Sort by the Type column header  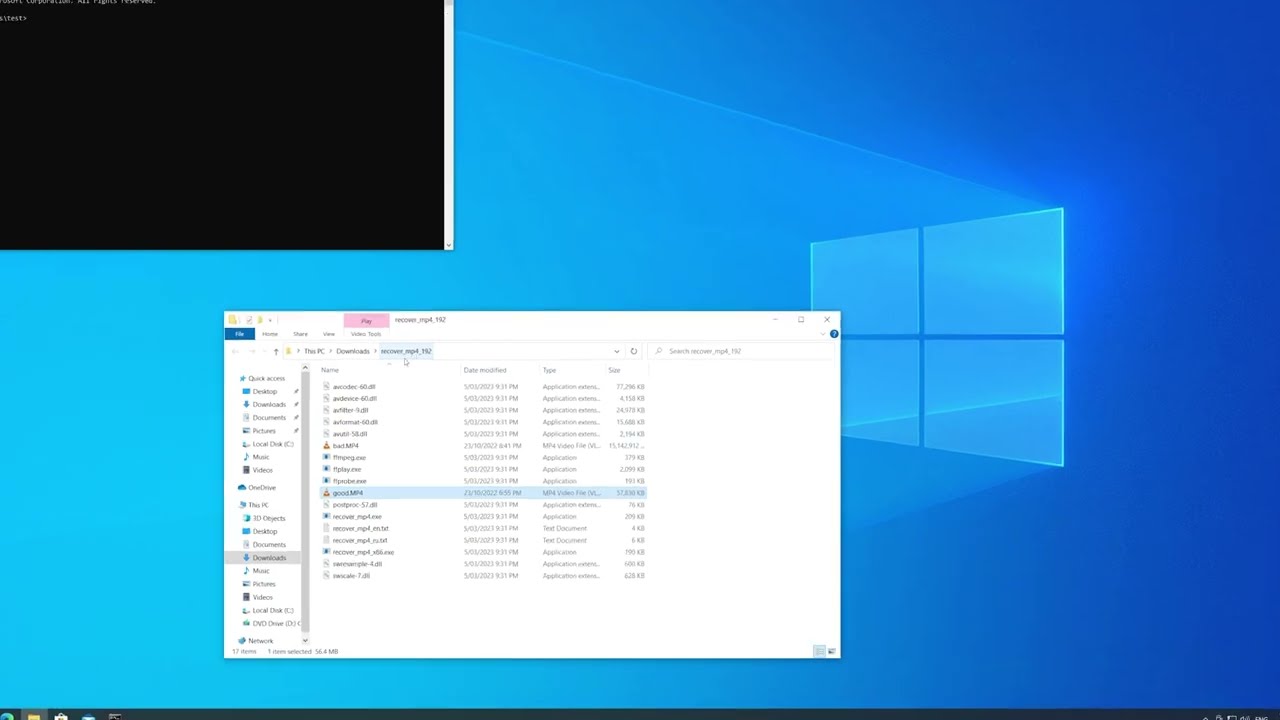[549, 370]
